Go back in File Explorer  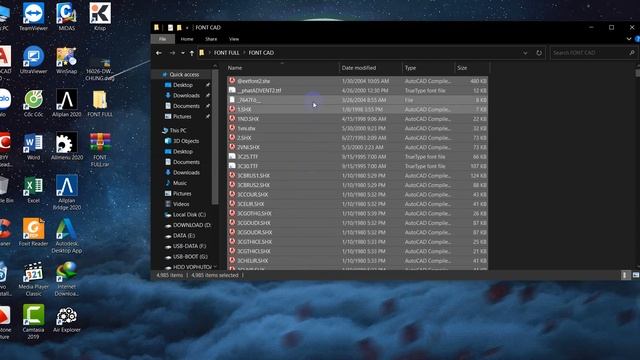159,53
